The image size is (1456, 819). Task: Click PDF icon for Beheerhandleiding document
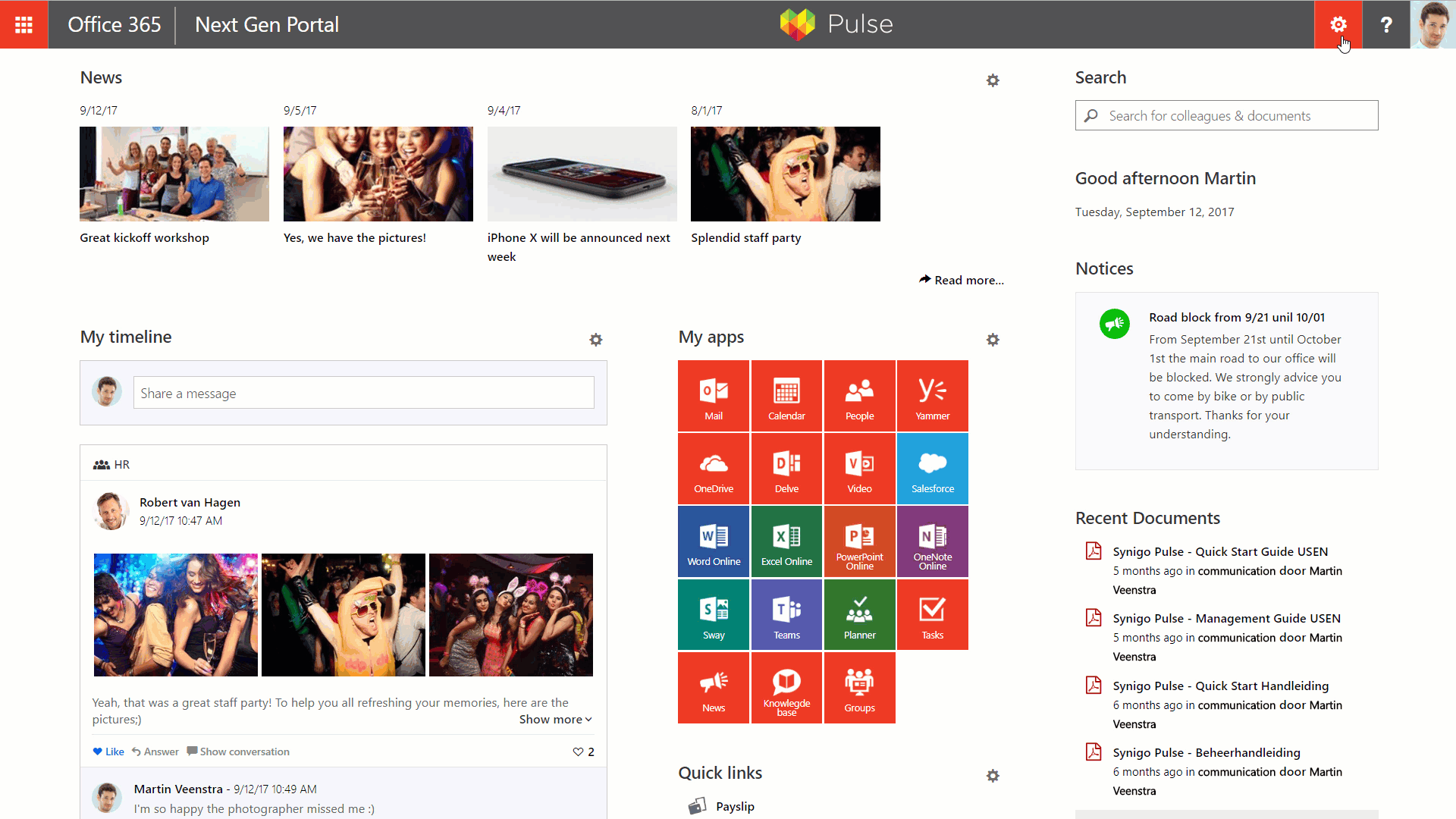coord(1094,752)
